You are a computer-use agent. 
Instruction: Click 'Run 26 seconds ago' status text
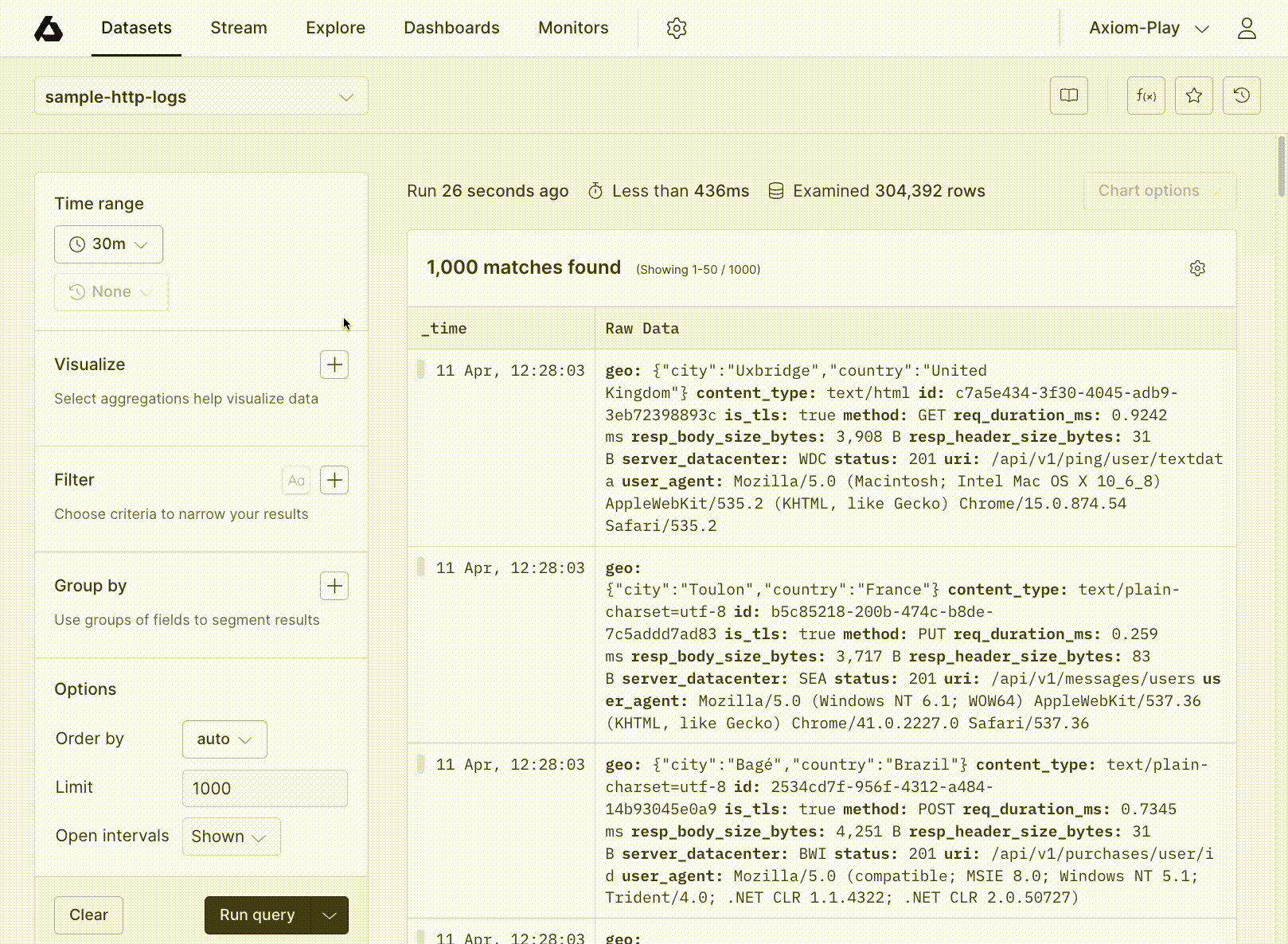487,191
